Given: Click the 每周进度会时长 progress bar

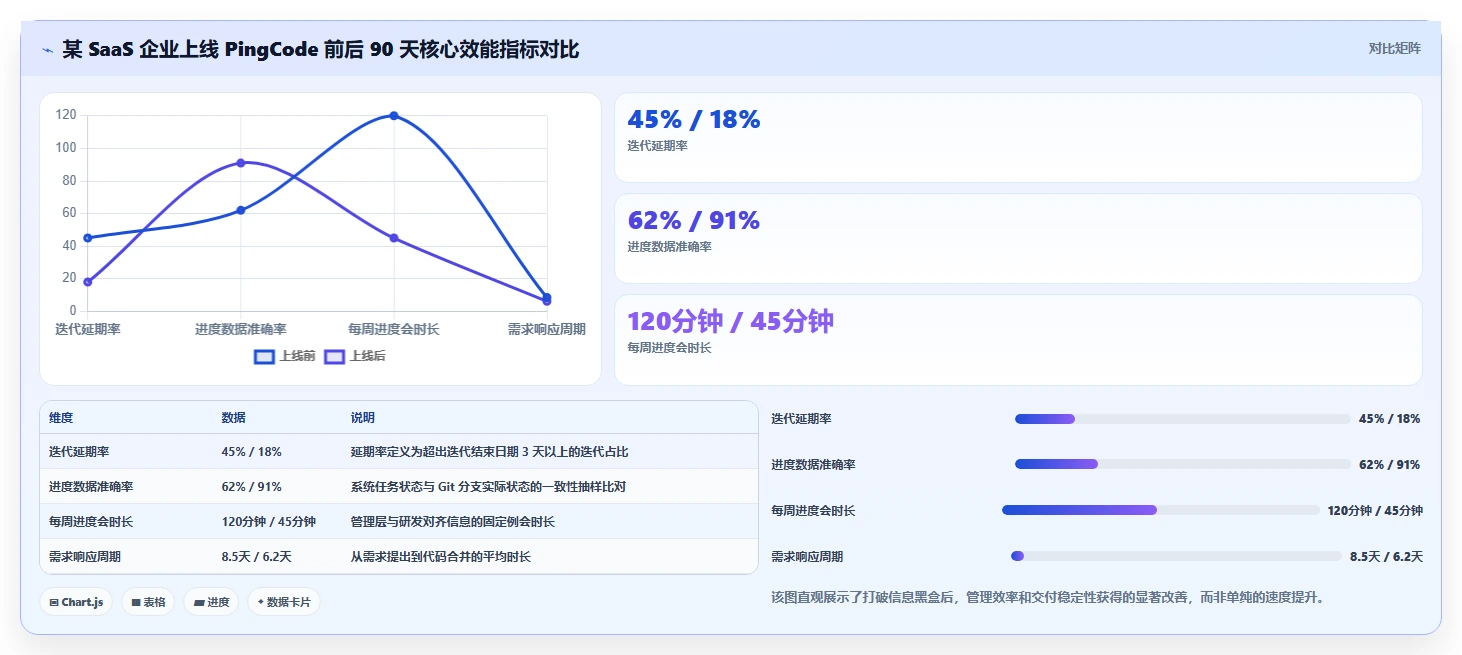Looking at the screenshot, I should (1160, 510).
